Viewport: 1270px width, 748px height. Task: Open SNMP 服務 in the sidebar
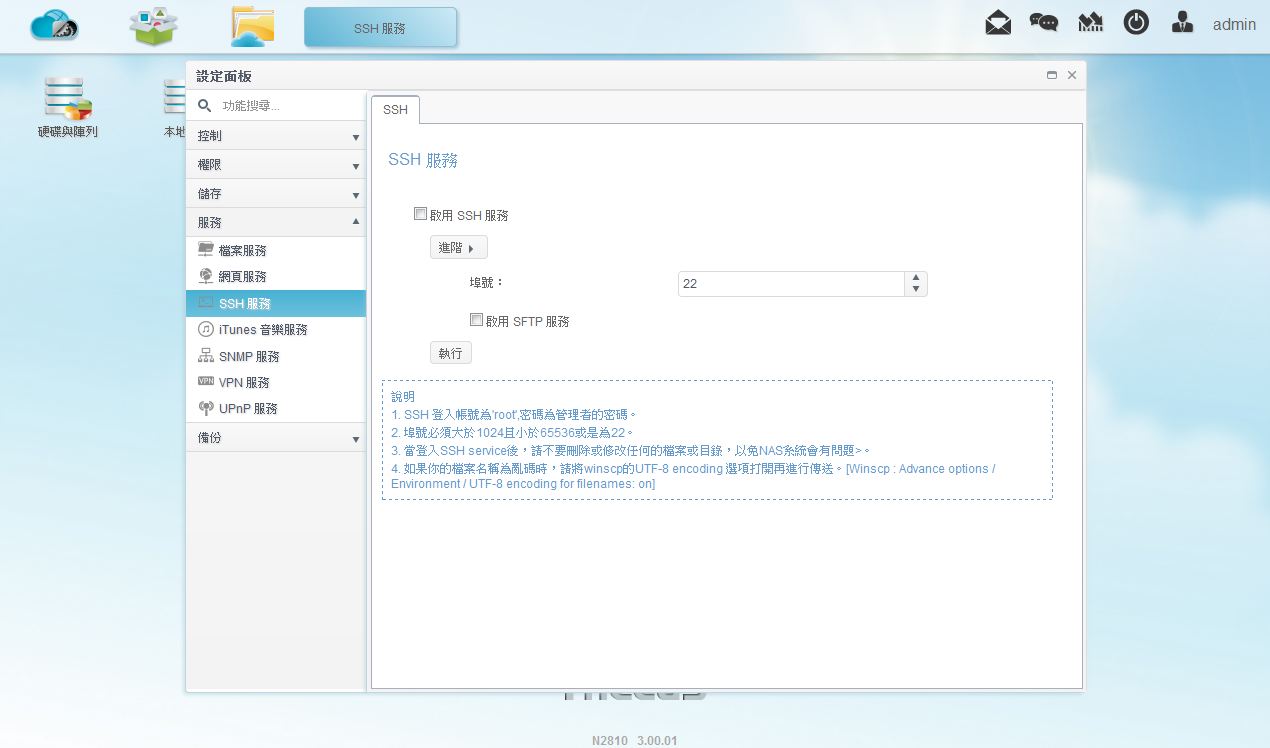click(276, 356)
